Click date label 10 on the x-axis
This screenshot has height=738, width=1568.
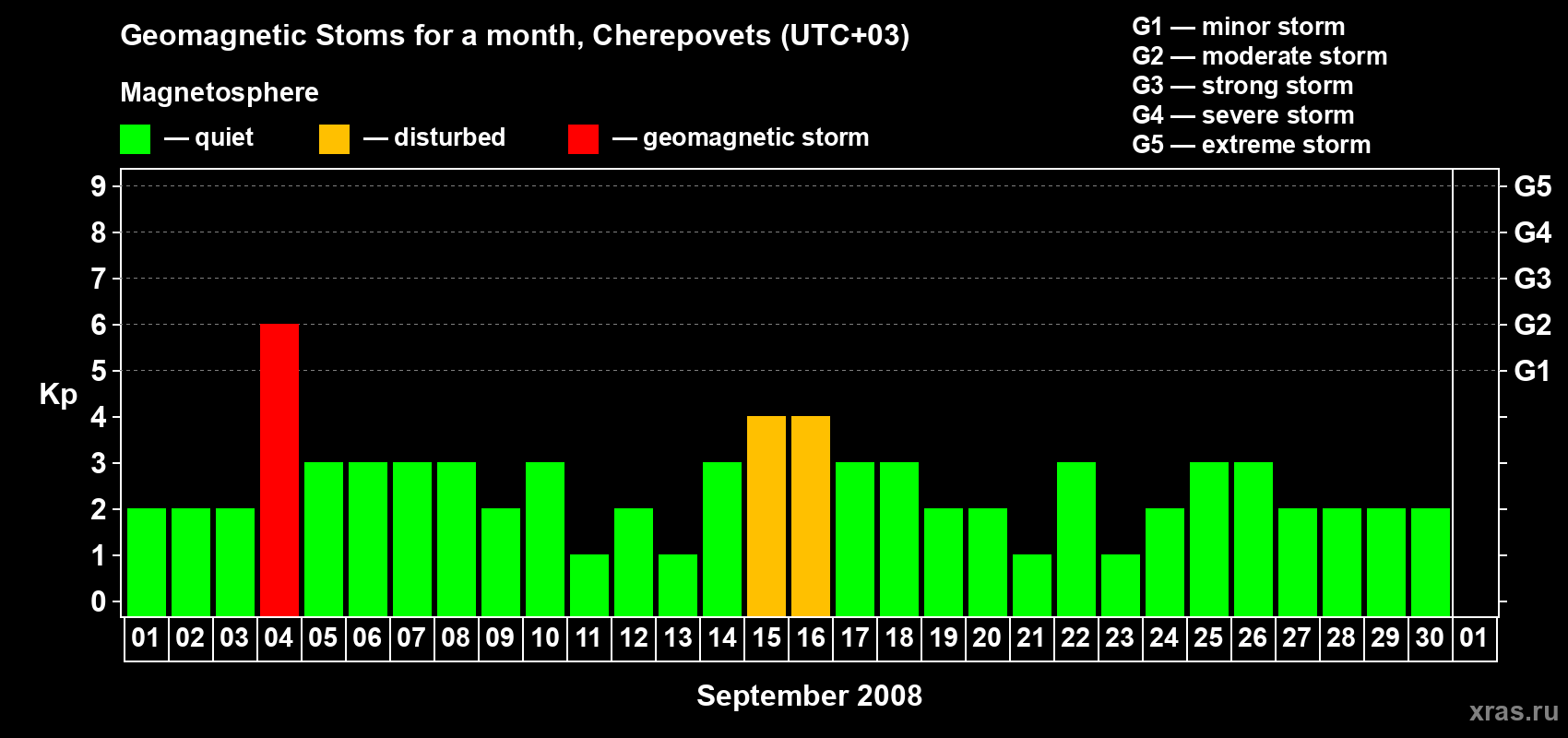point(545,638)
